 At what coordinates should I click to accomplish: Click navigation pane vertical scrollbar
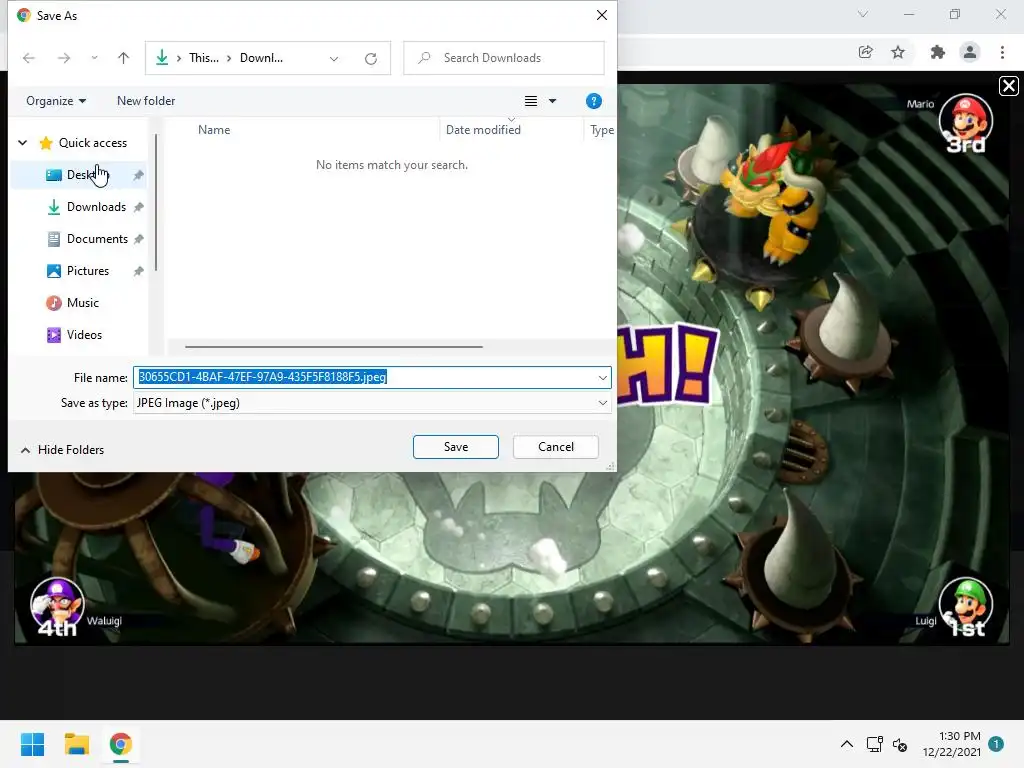point(155,202)
